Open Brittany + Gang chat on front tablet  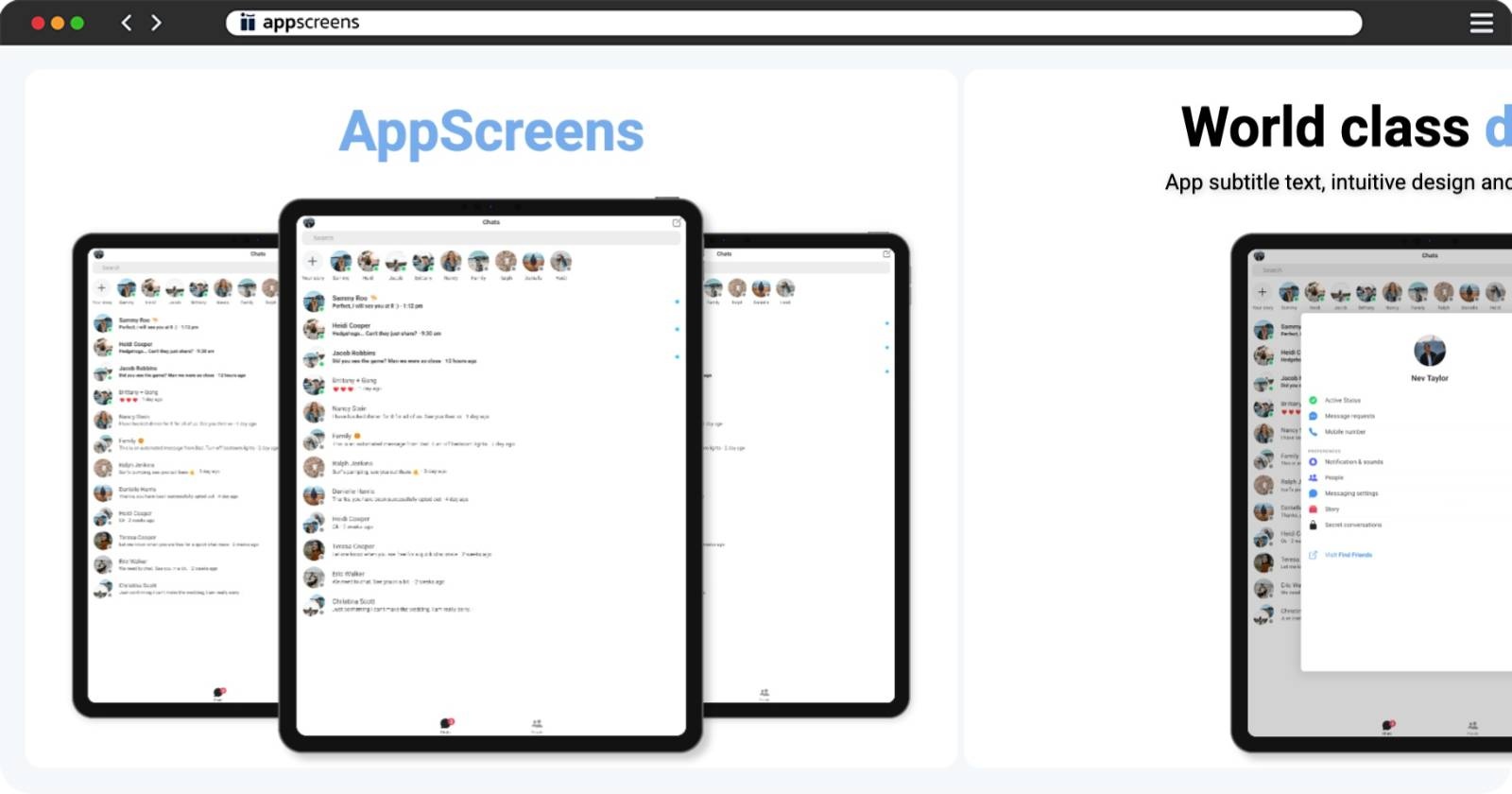pos(491,385)
